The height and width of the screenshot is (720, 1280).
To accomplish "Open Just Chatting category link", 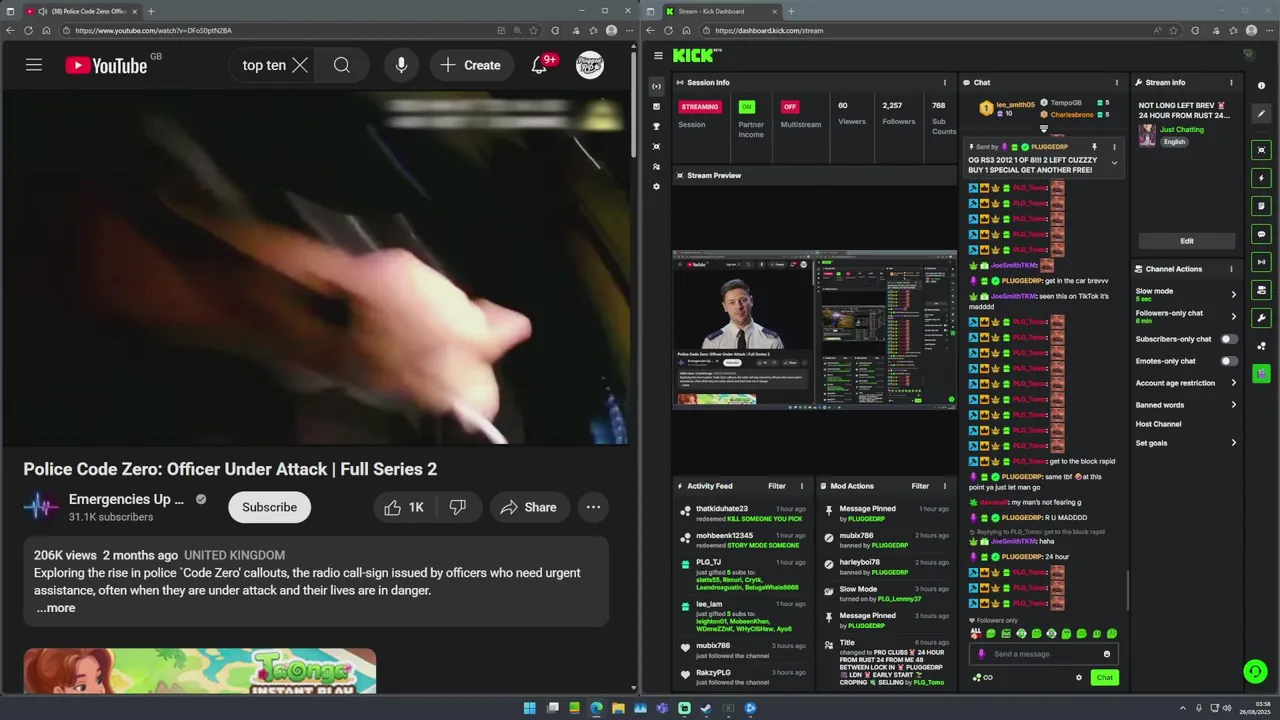I will tap(1181, 129).
